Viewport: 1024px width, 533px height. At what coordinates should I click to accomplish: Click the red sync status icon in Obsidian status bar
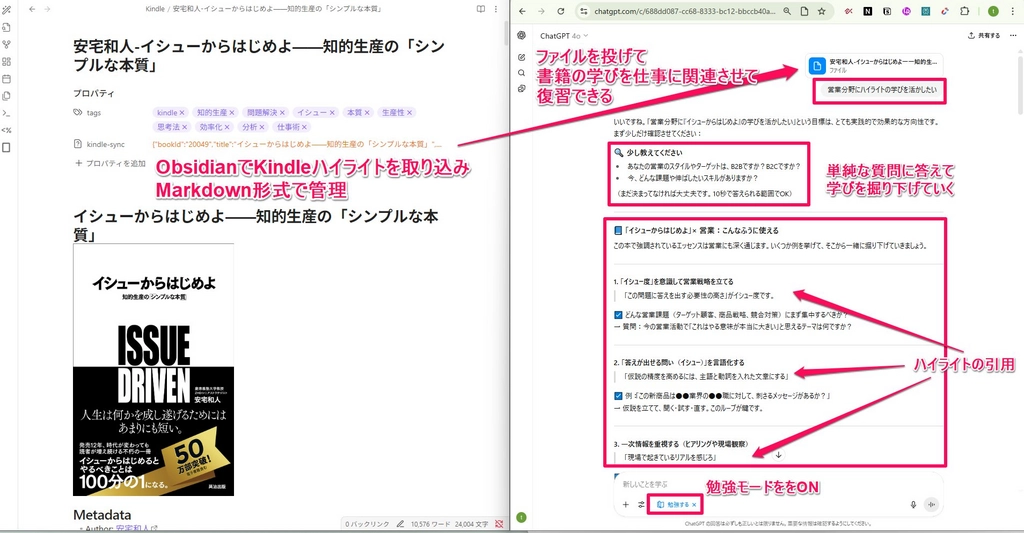point(499,524)
